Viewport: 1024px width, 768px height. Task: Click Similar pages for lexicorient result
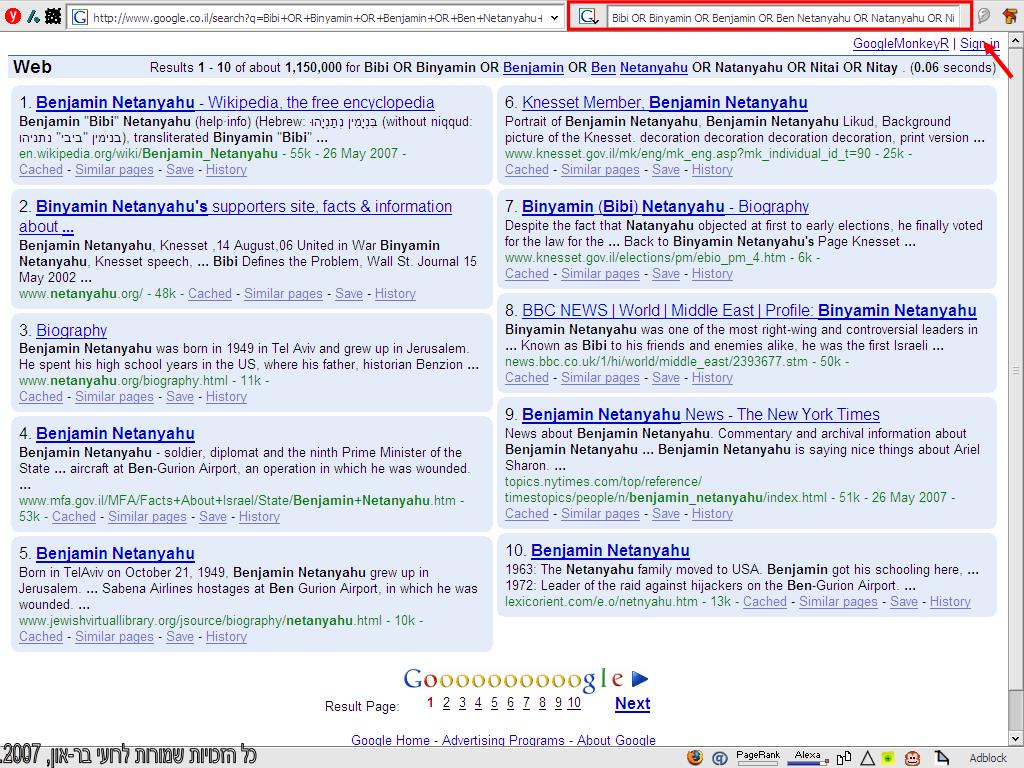click(838, 601)
